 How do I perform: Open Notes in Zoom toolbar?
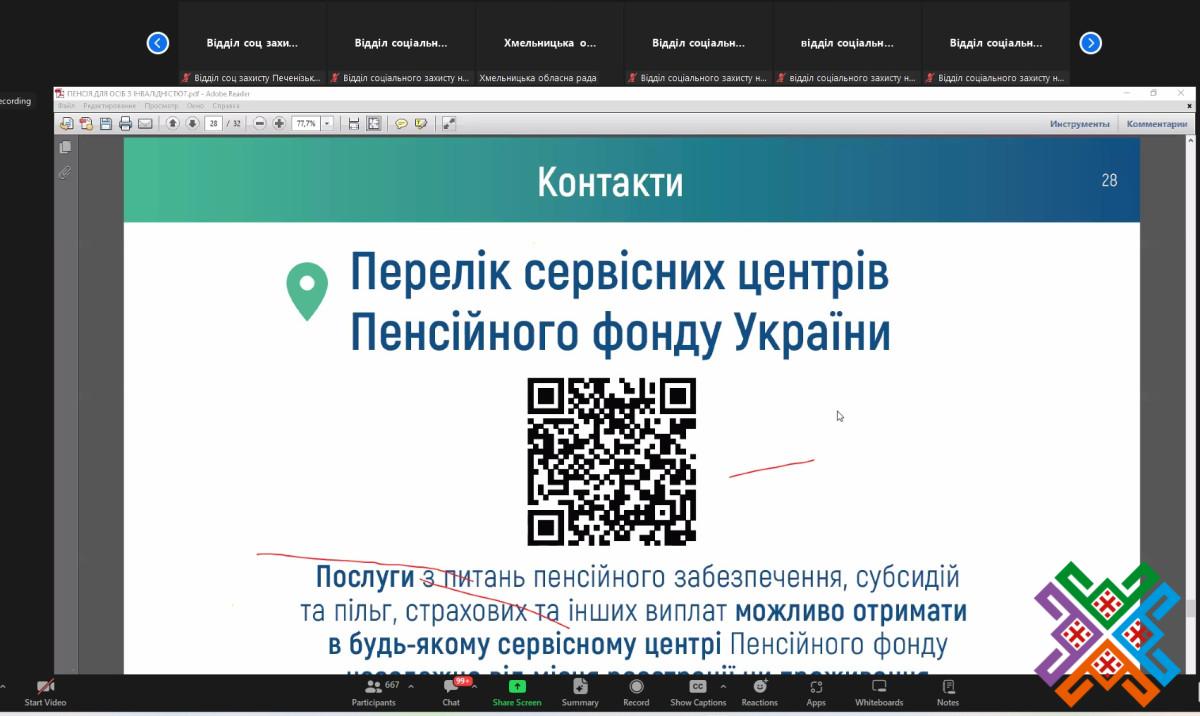point(948,692)
